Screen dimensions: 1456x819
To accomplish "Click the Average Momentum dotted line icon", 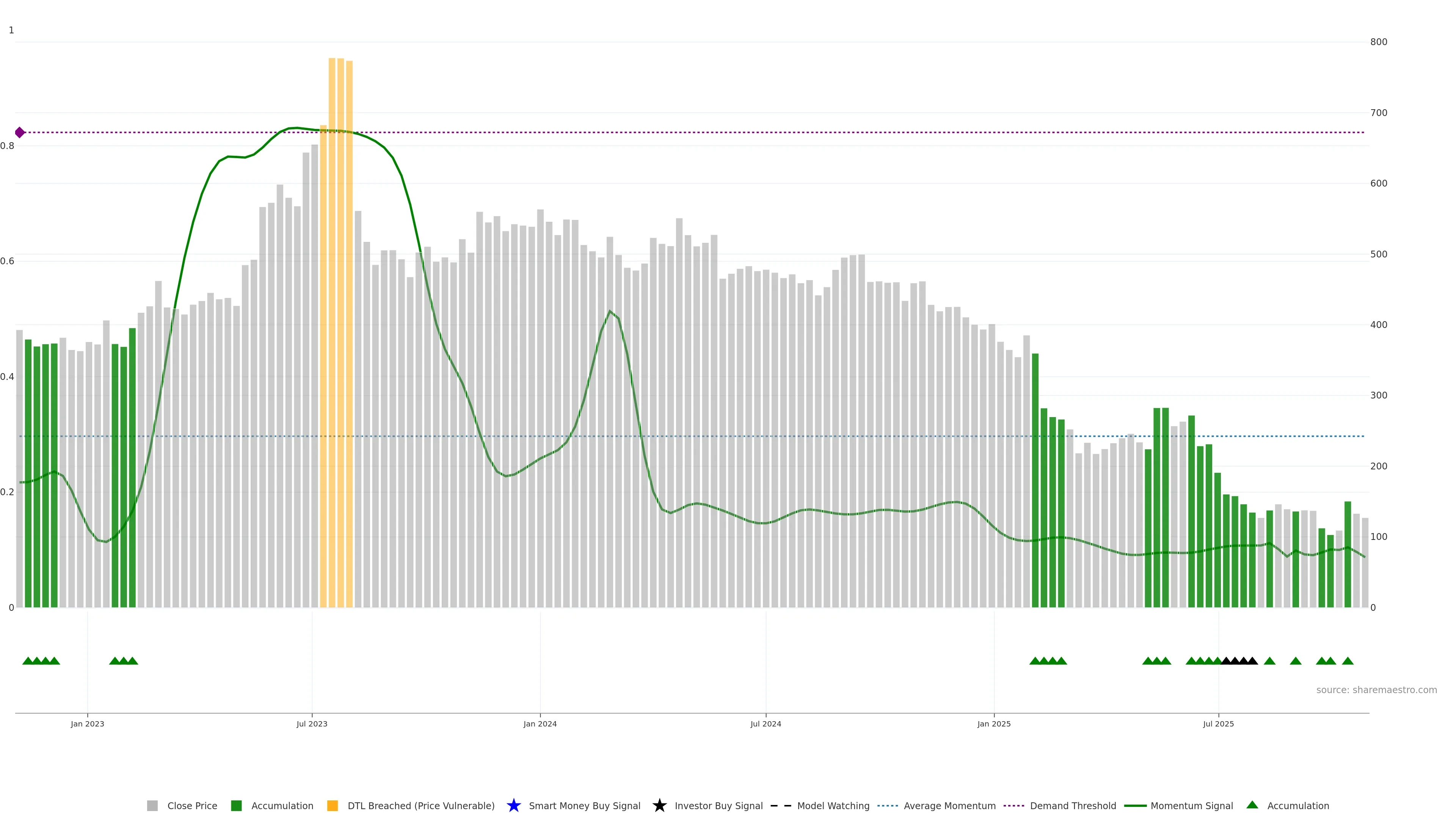I will (x=887, y=805).
